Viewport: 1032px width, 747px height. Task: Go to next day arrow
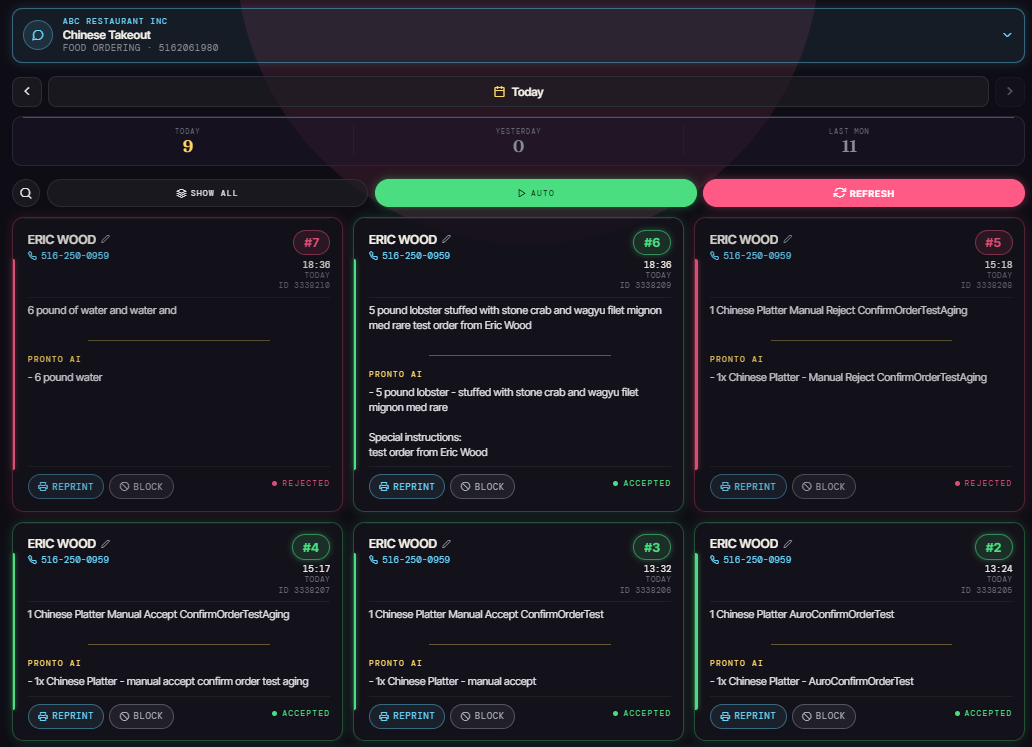pyautogui.click(x=1009, y=91)
